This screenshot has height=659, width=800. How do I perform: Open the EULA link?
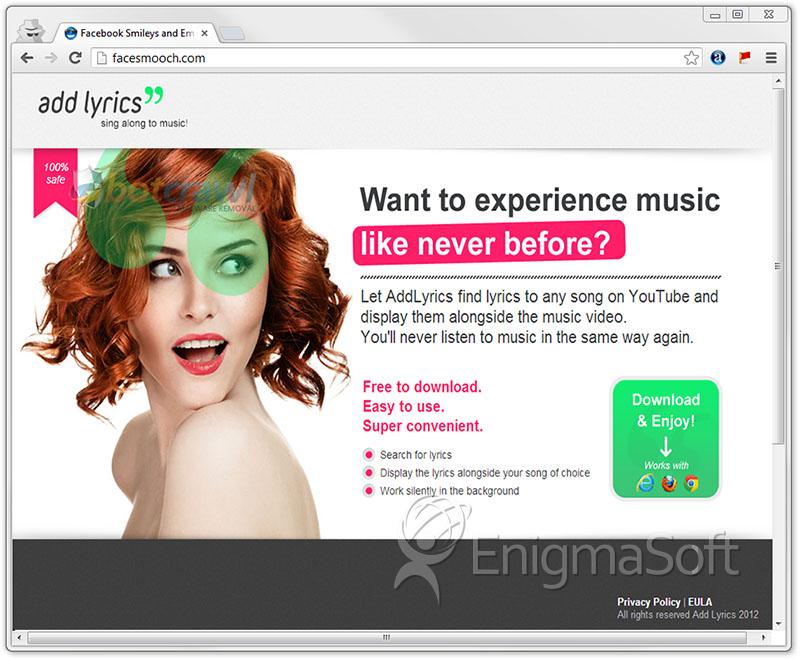[700, 602]
